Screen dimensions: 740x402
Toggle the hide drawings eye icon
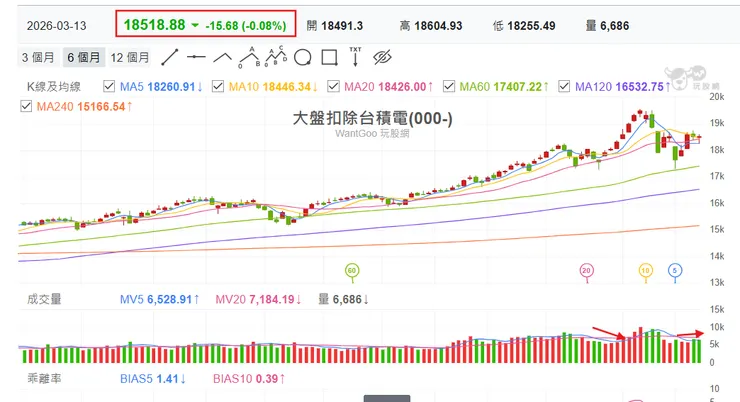(x=382, y=58)
